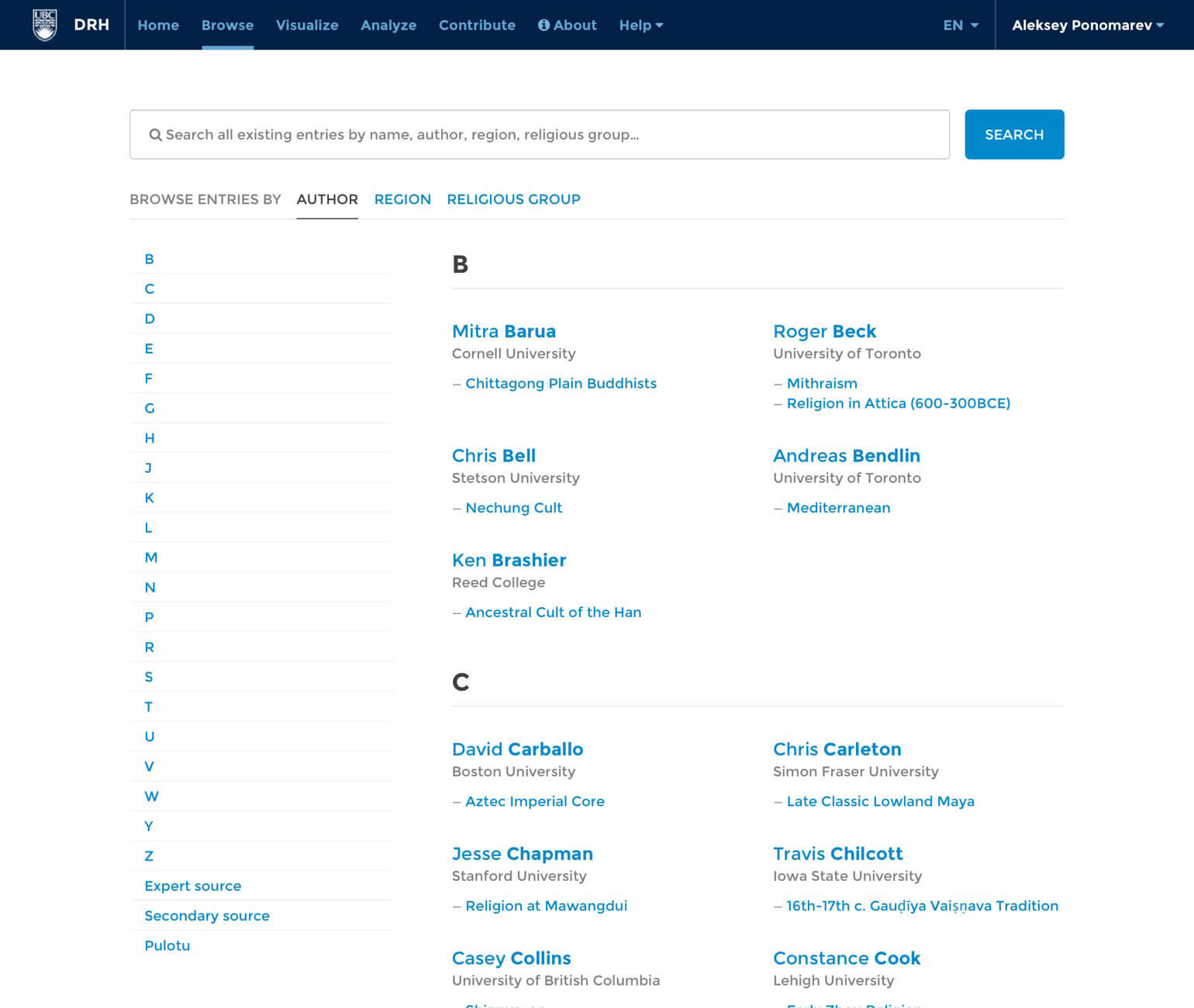Screen dimensions: 1194x1008
Task: Open author Roger Beck's profile
Action: pos(824,331)
